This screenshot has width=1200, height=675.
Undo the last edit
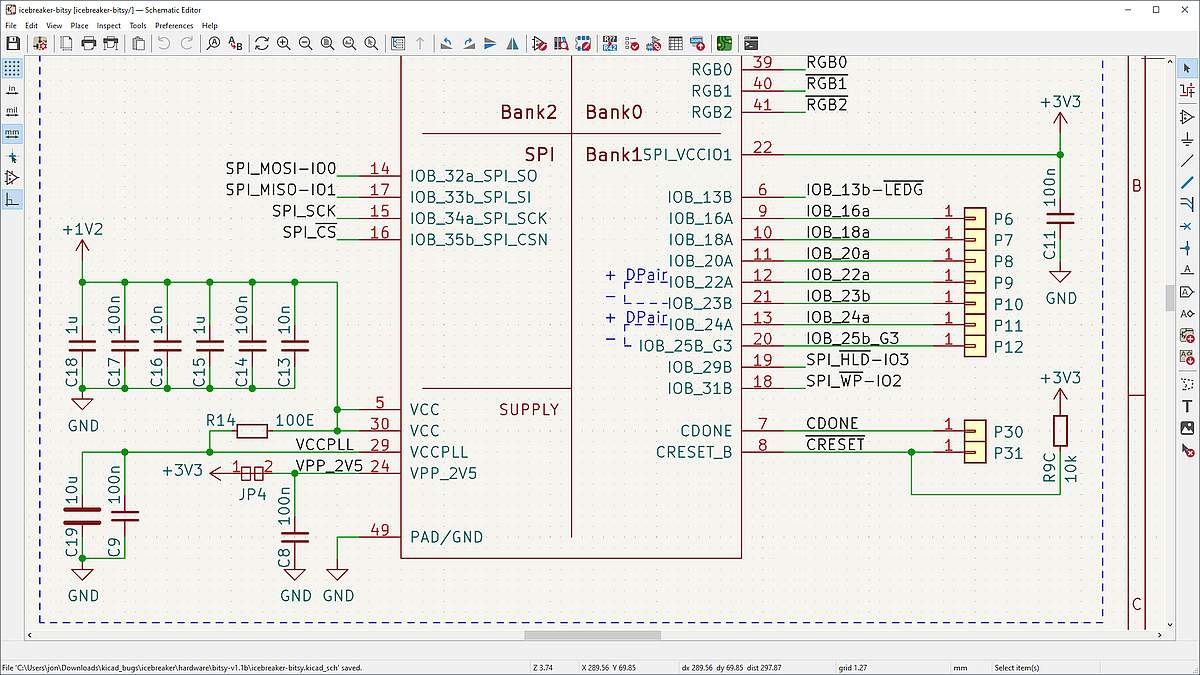point(164,44)
